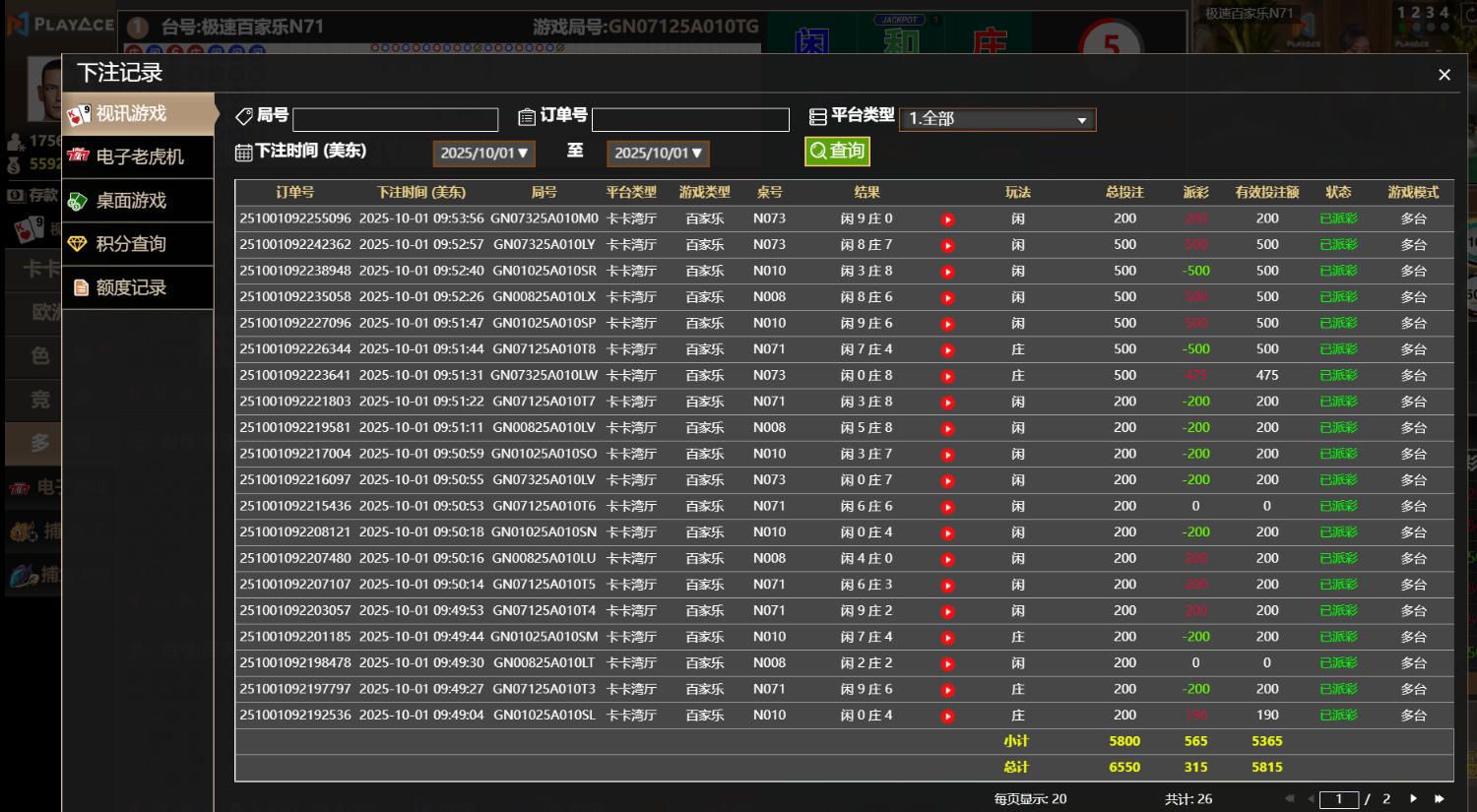Click the page number input box

click(1338, 799)
